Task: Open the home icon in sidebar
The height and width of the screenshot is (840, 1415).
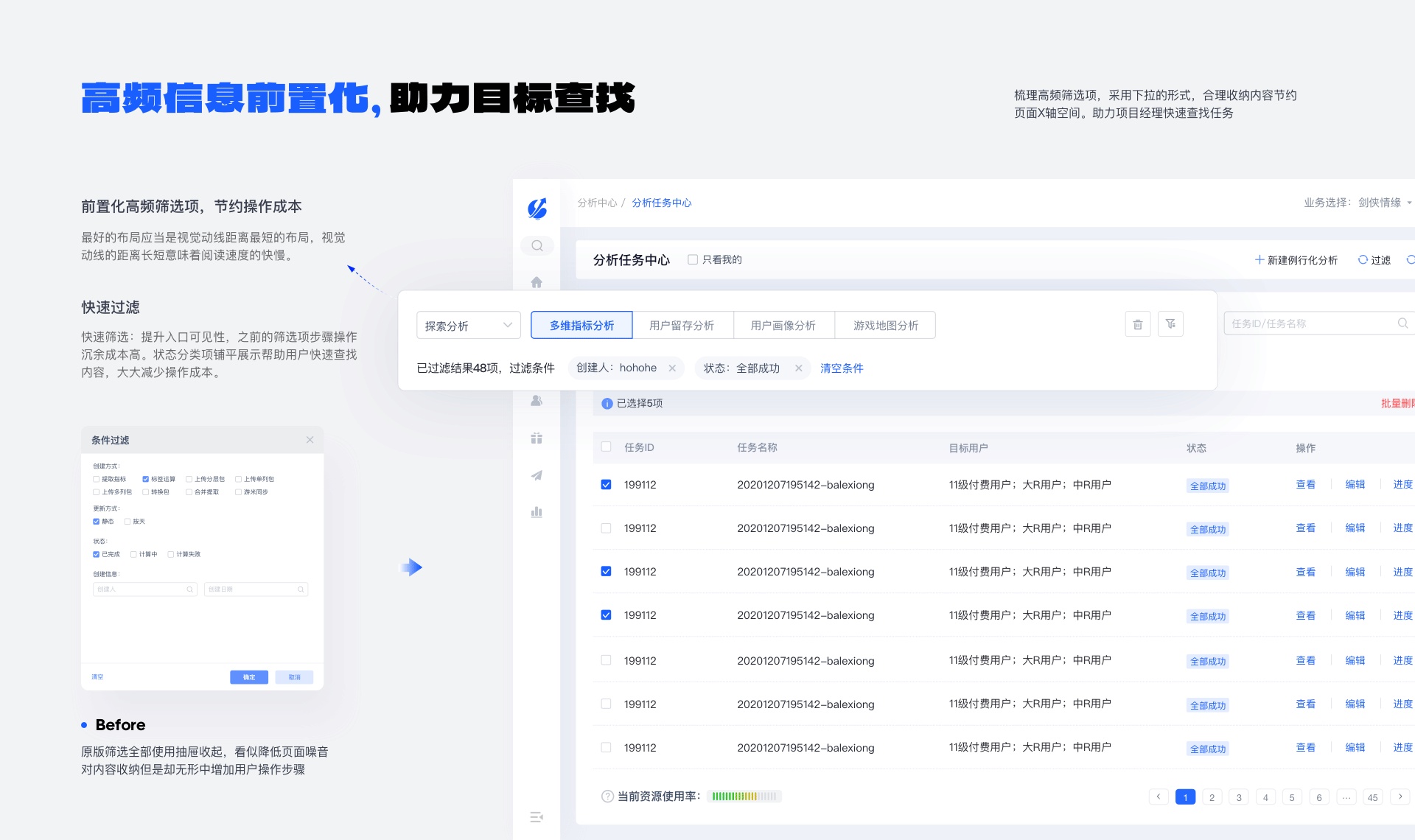Action: 537,282
